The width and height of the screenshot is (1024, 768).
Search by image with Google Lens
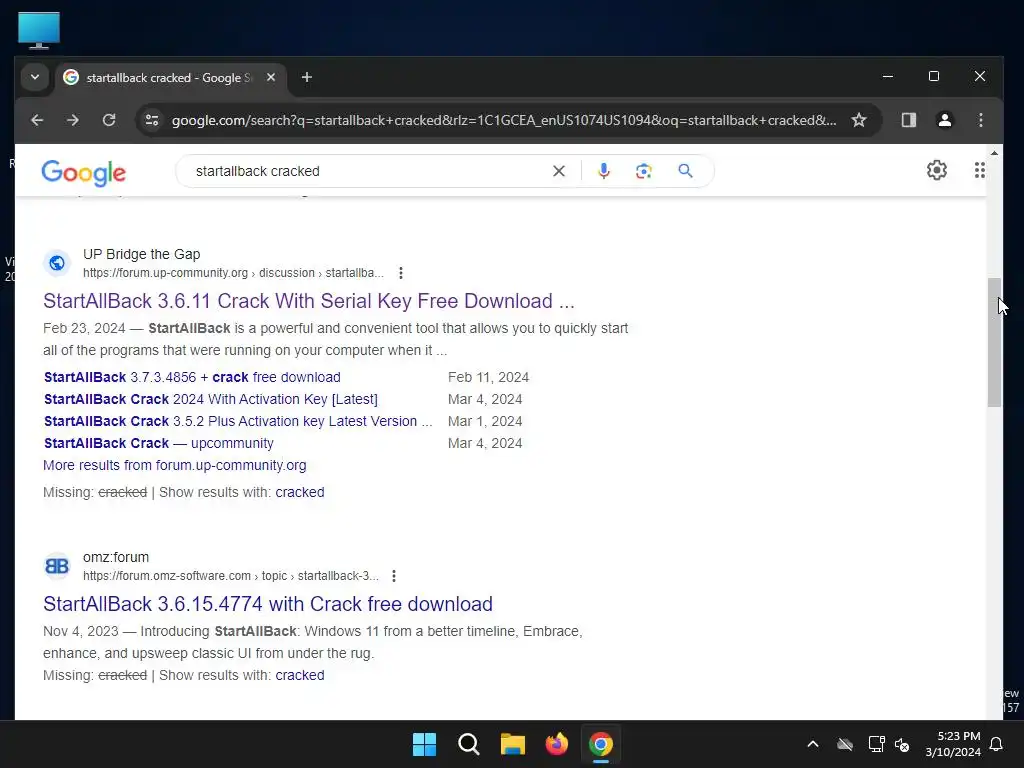[x=643, y=171]
